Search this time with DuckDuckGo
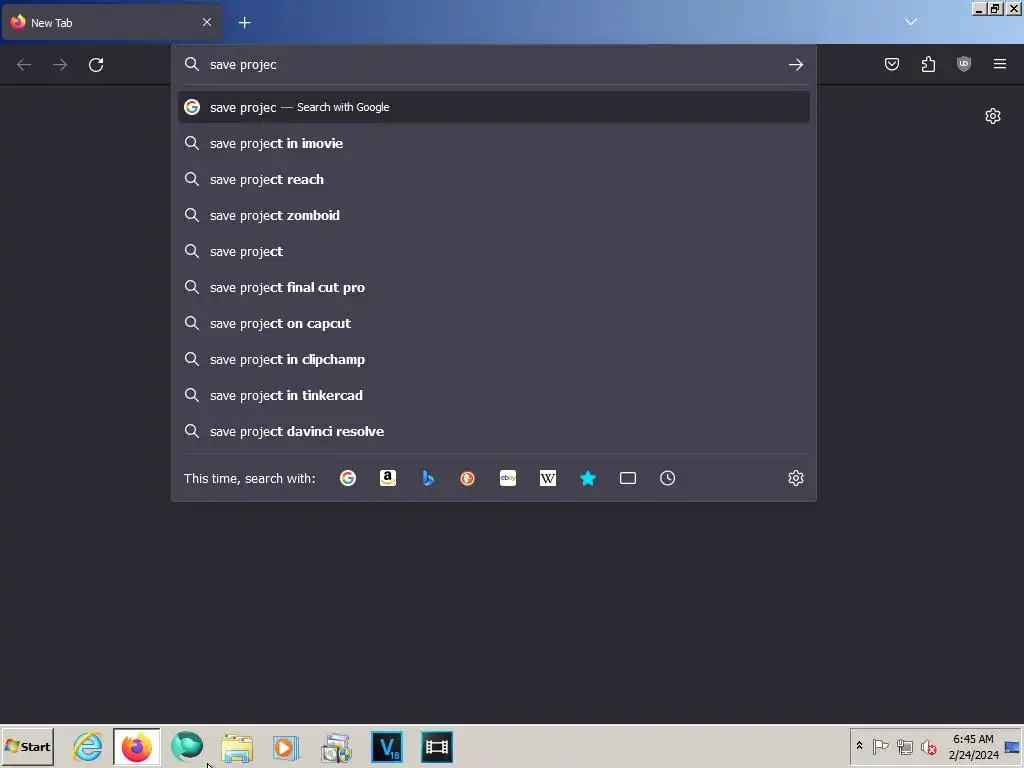The width and height of the screenshot is (1024, 768). click(468, 478)
